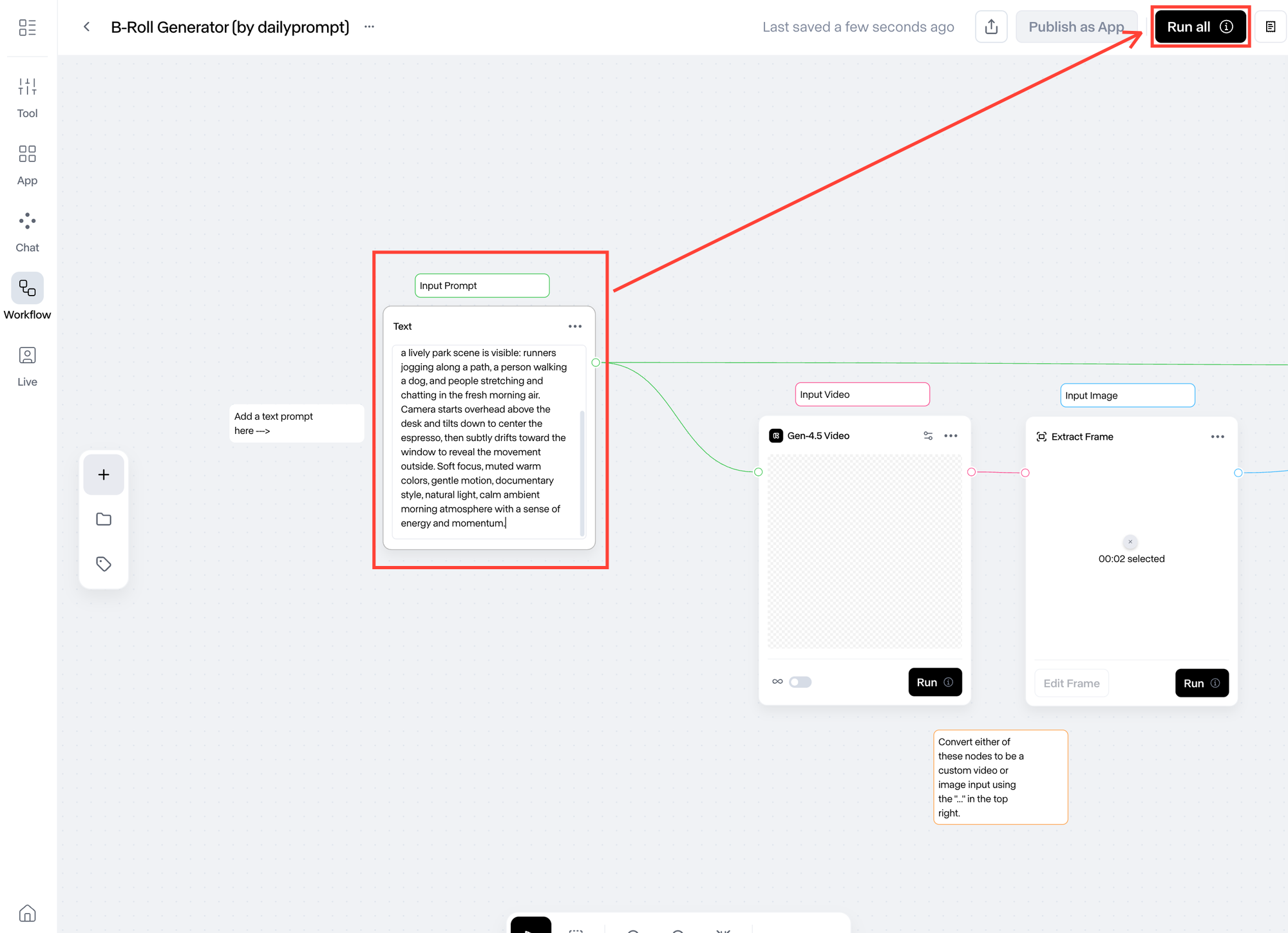Open the Extract Frame node options menu
The width and height of the screenshot is (1288, 933).
1217,437
